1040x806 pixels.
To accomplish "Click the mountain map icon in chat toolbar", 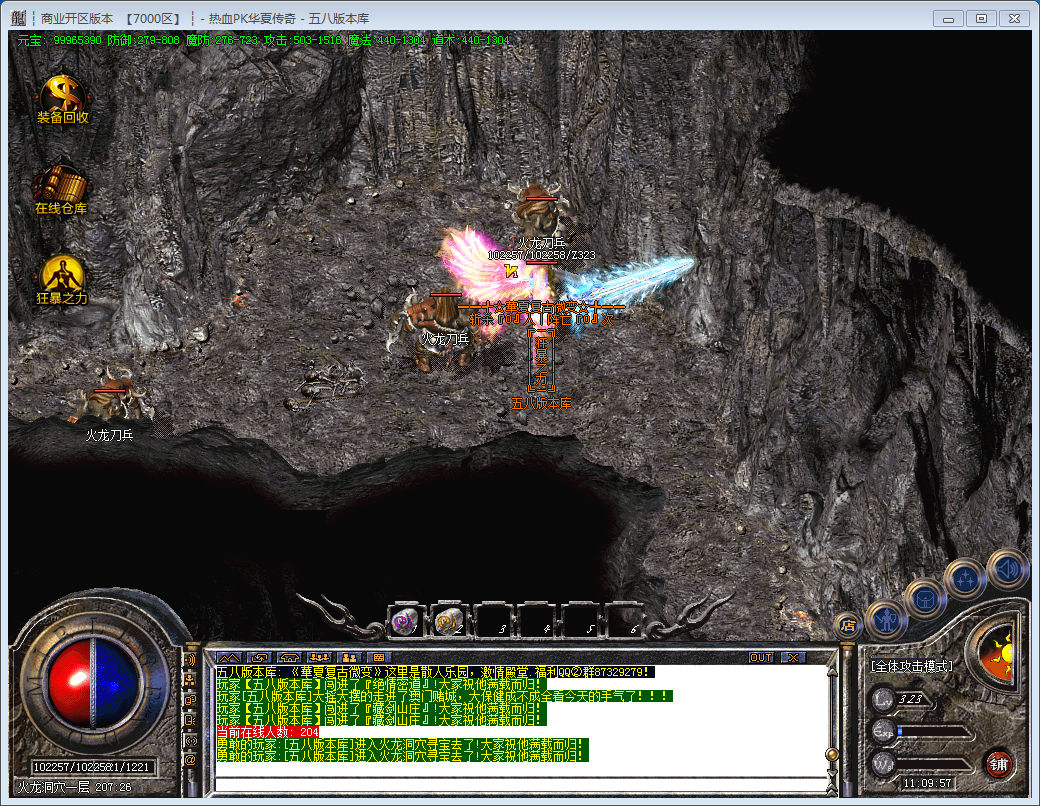I will point(229,657).
